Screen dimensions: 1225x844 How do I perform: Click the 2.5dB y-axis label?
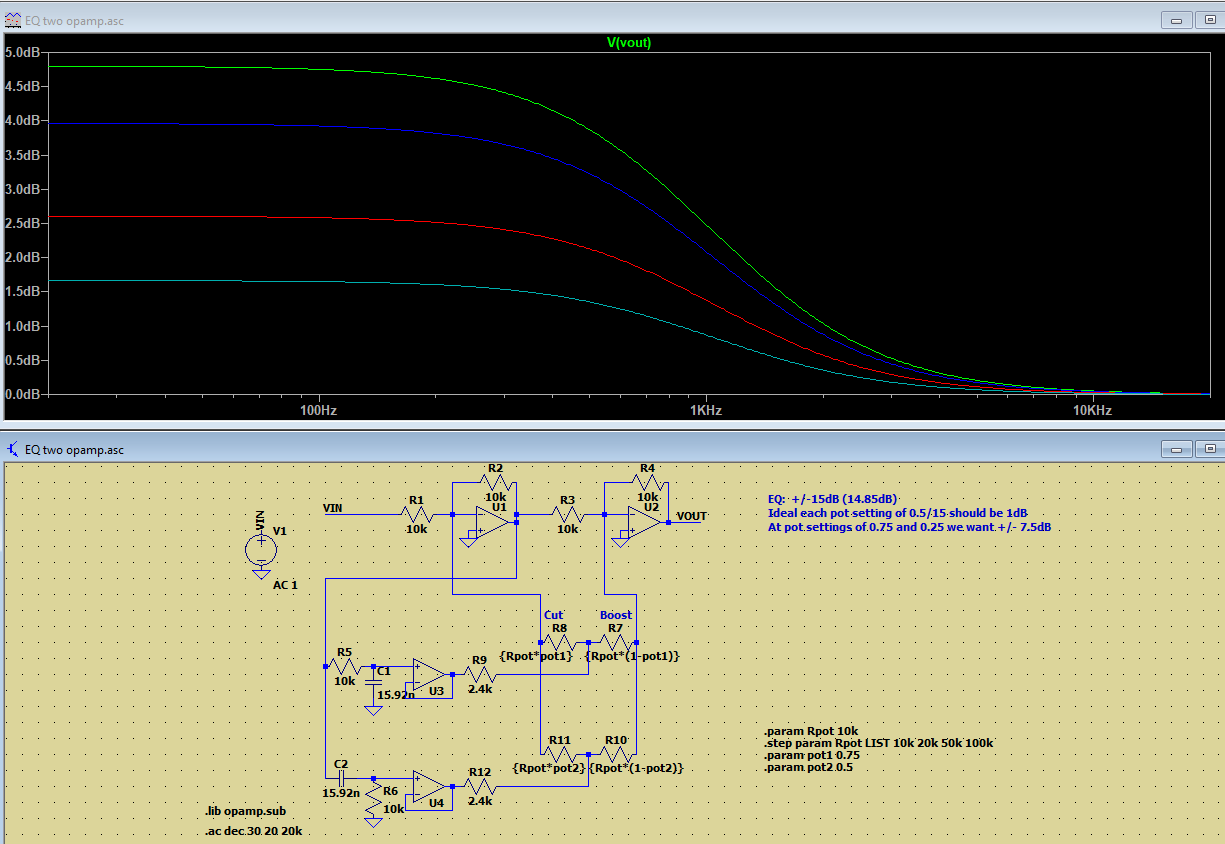click(22, 223)
